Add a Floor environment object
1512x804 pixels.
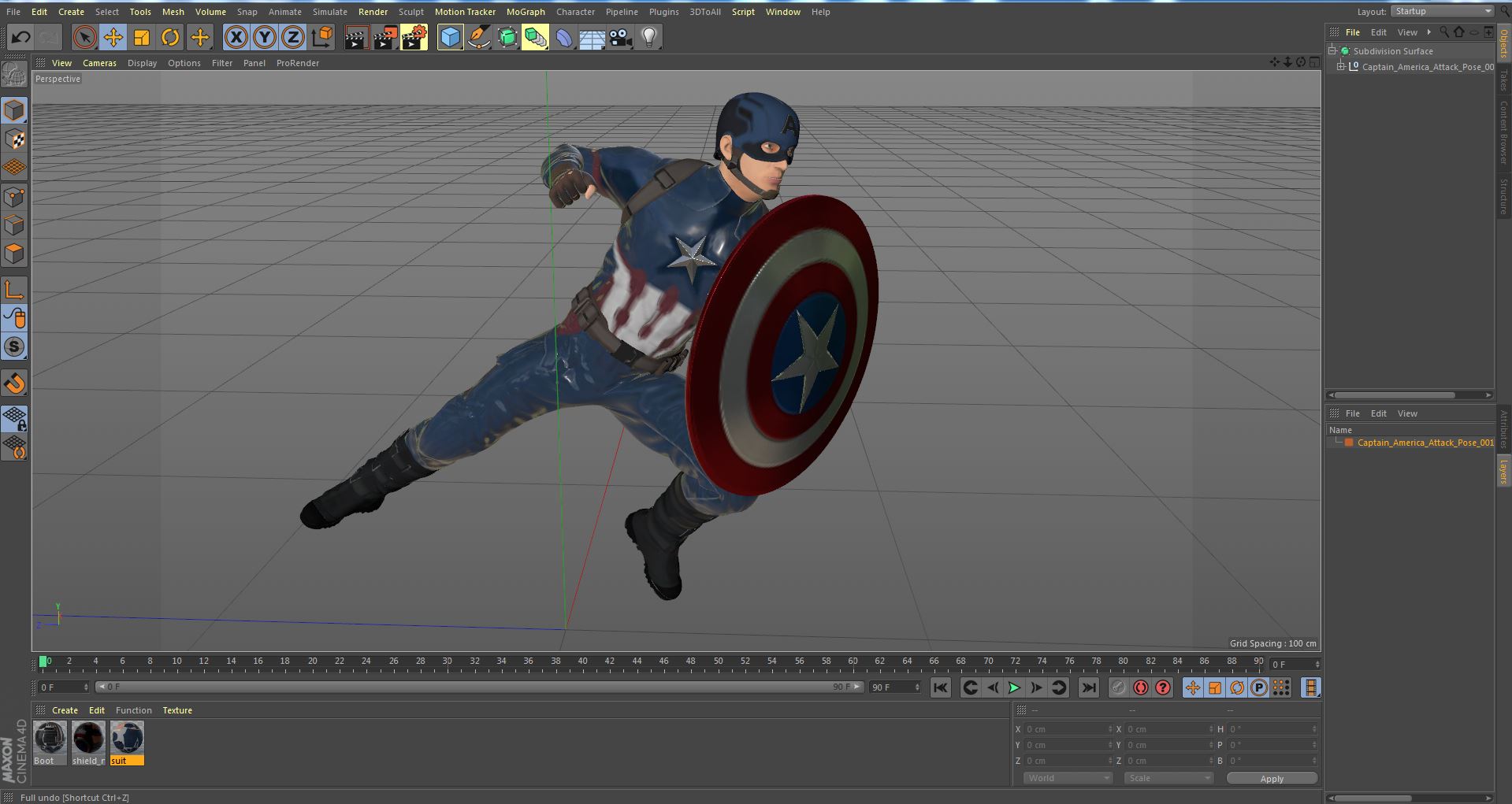coord(593,37)
